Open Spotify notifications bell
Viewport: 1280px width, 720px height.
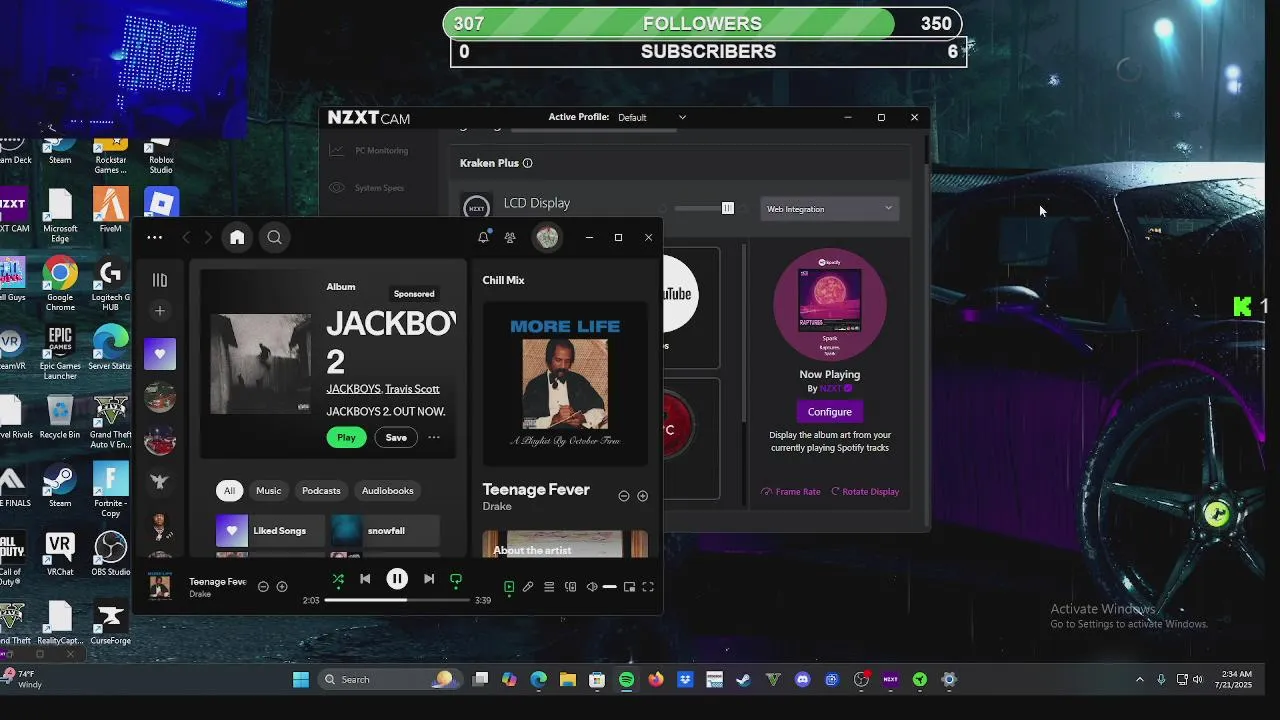click(x=483, y=237)
